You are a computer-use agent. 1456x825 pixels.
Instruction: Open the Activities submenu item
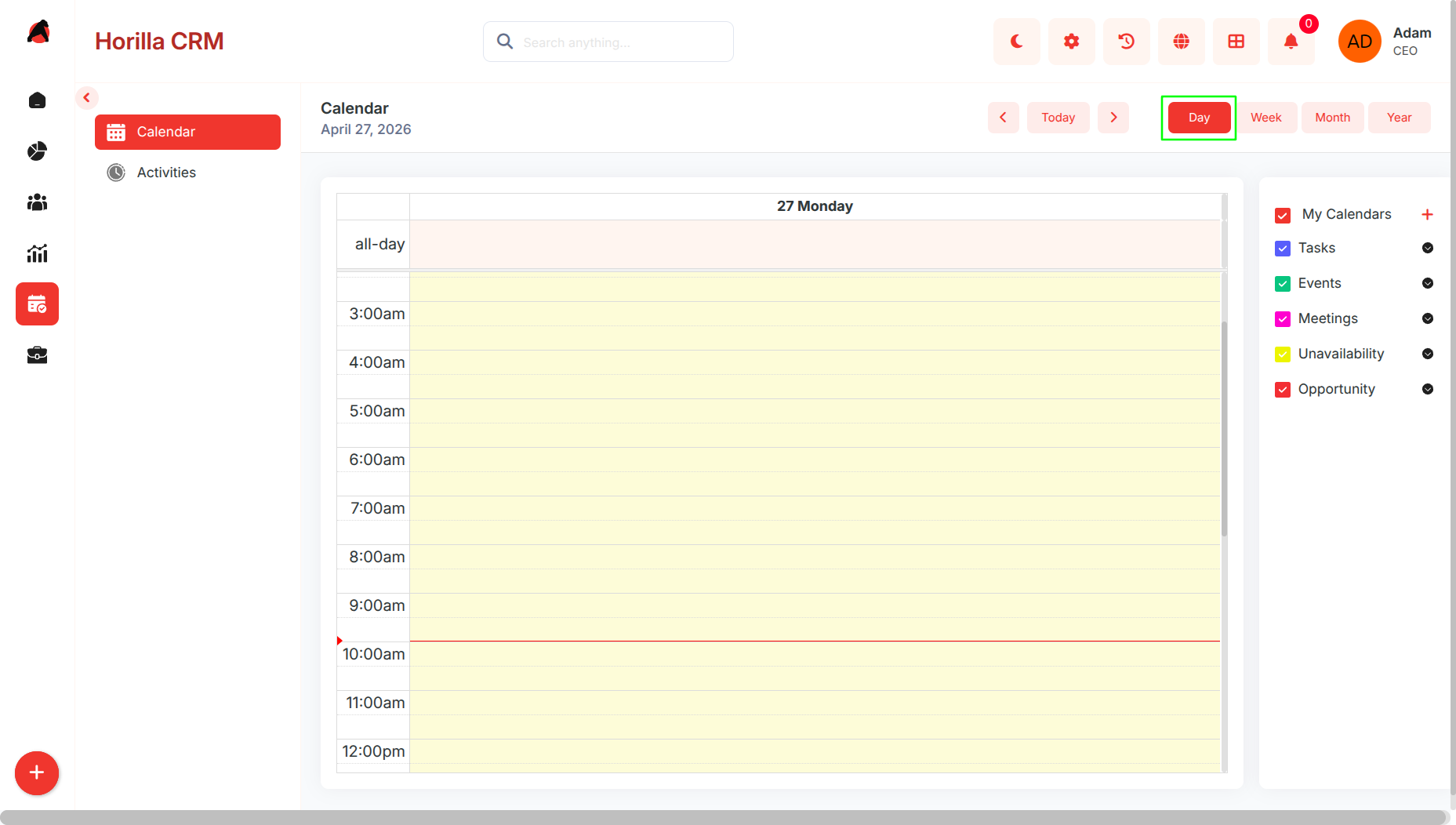pos(187,173)
